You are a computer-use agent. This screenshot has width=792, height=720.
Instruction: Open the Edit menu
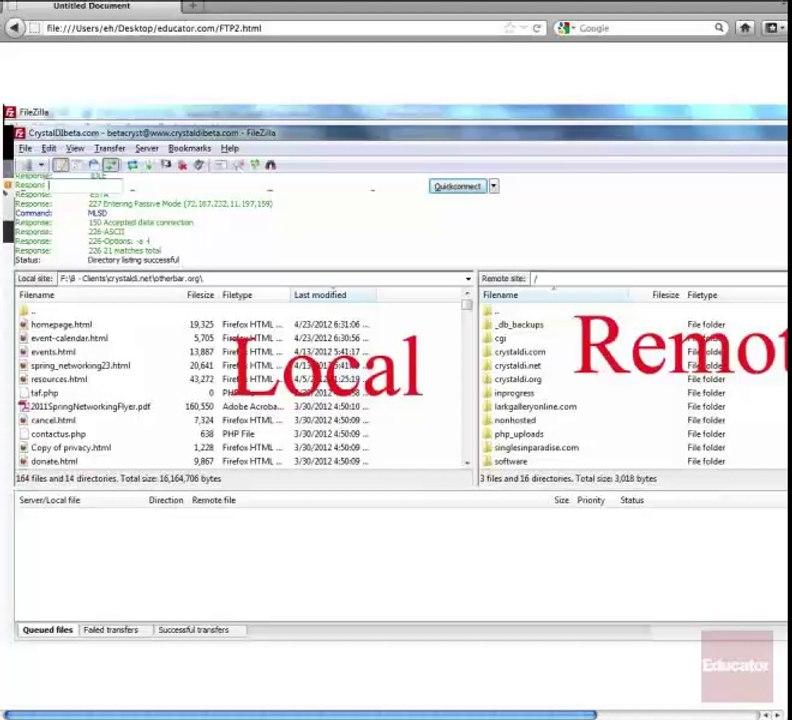[49, 149]
